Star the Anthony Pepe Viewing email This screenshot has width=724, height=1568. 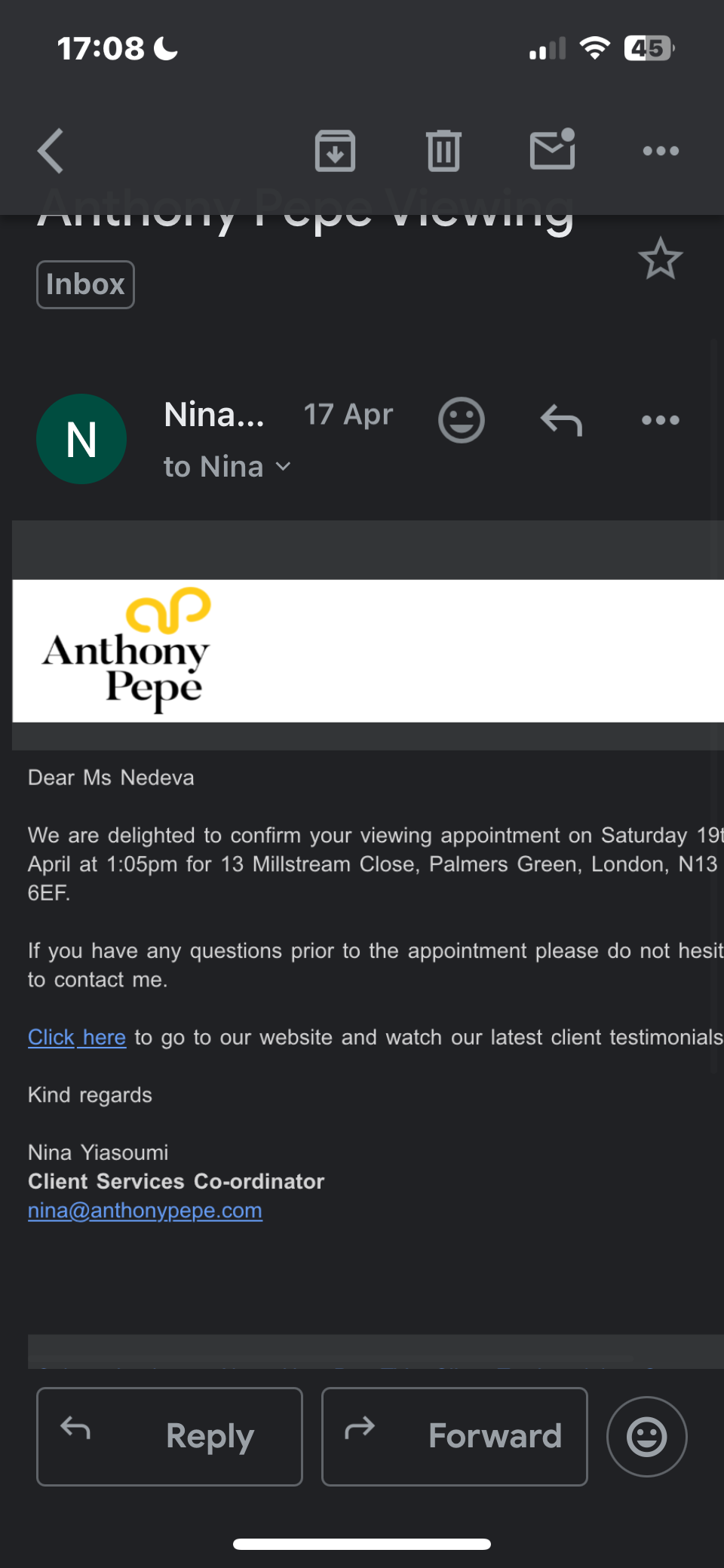pyautogui.click(x=661, y=259)
